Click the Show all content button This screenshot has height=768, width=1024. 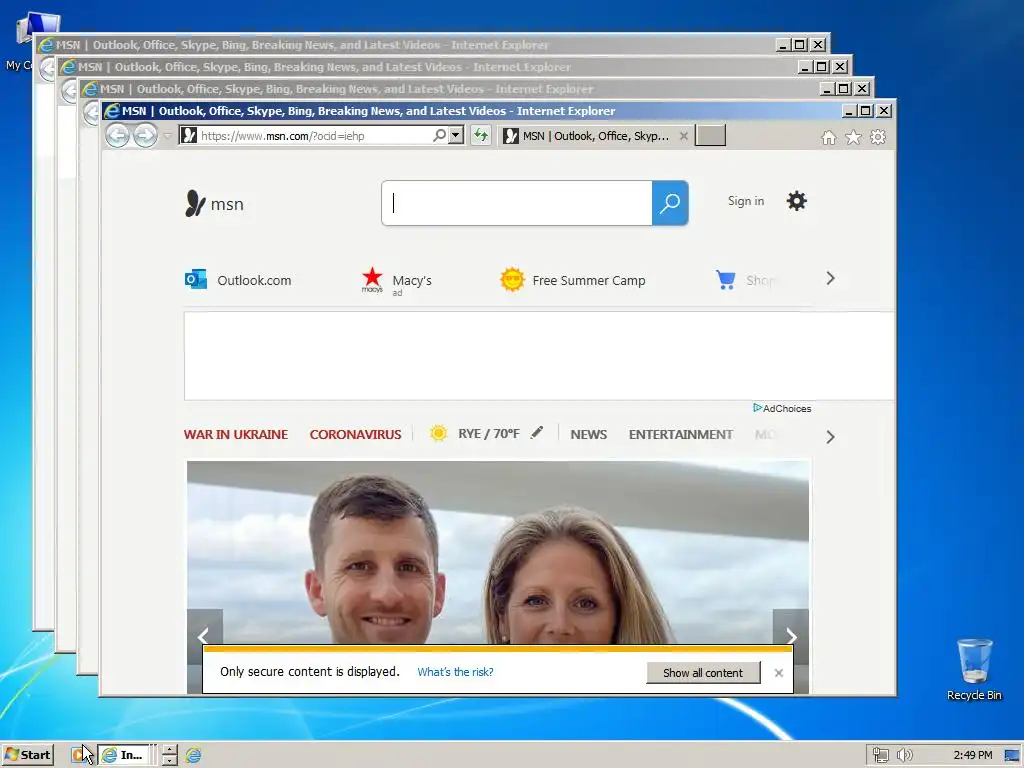[x=703, y=673]
